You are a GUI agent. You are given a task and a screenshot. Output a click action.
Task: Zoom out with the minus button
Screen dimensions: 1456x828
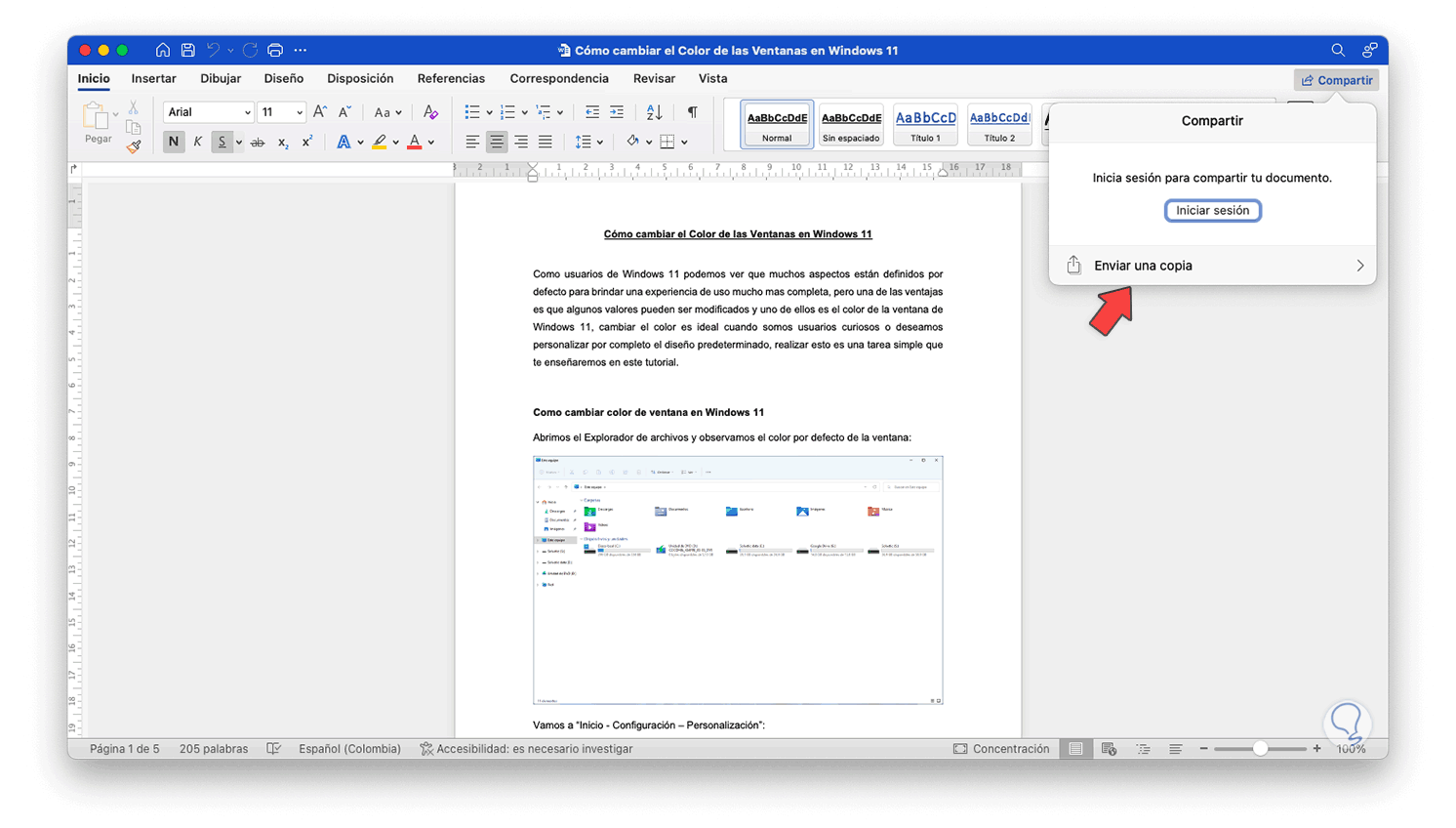click(x=1204, y=749)
